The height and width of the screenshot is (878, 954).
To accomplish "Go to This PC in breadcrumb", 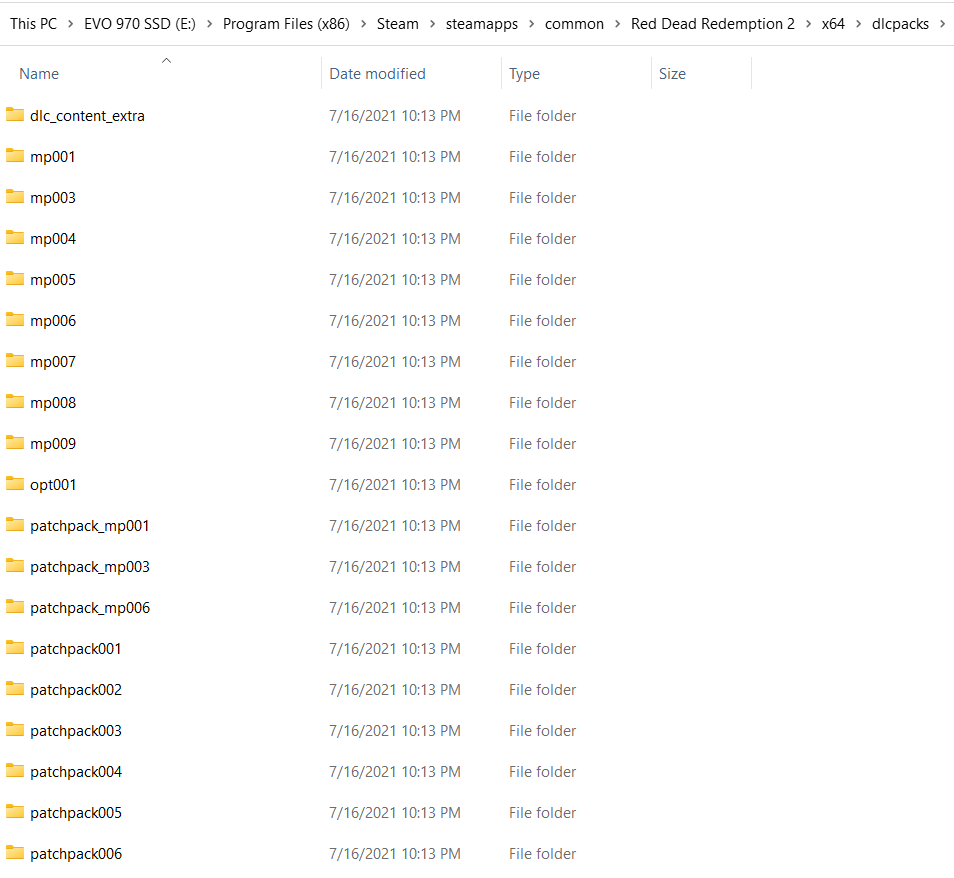I will point(33,24).
